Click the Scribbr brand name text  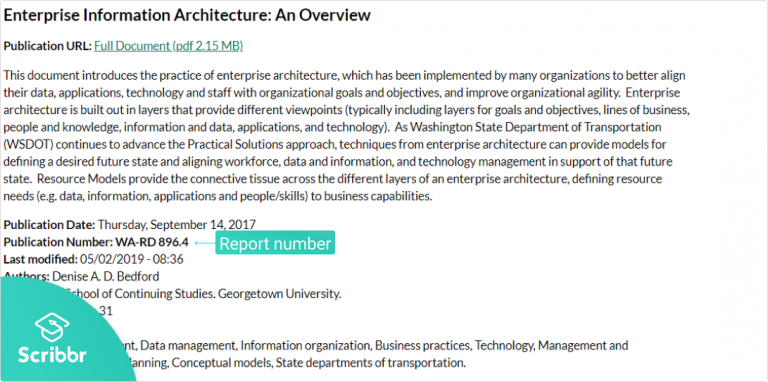(x=52, y=355)
